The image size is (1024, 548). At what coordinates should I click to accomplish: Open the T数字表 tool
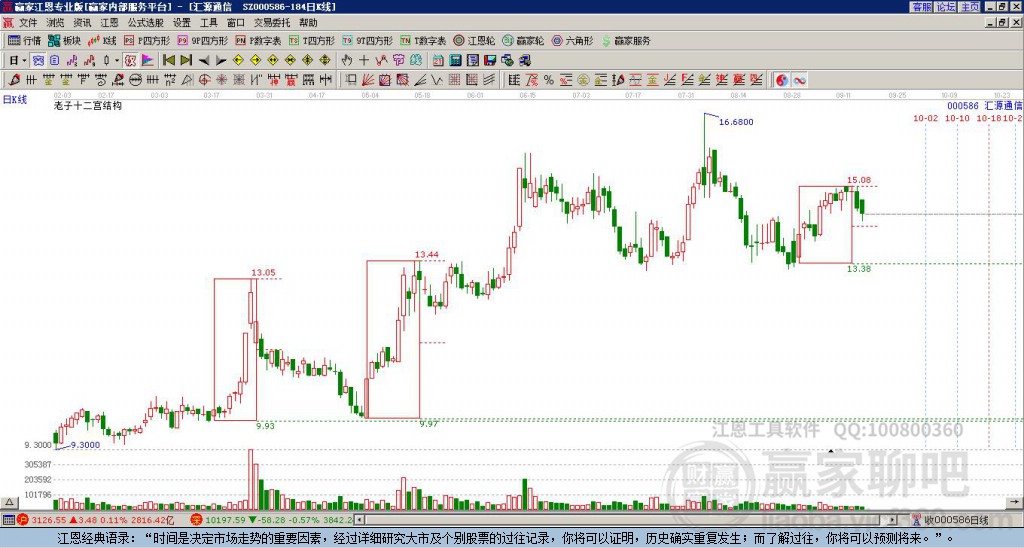pyautogui.click(x=423, y=40)
